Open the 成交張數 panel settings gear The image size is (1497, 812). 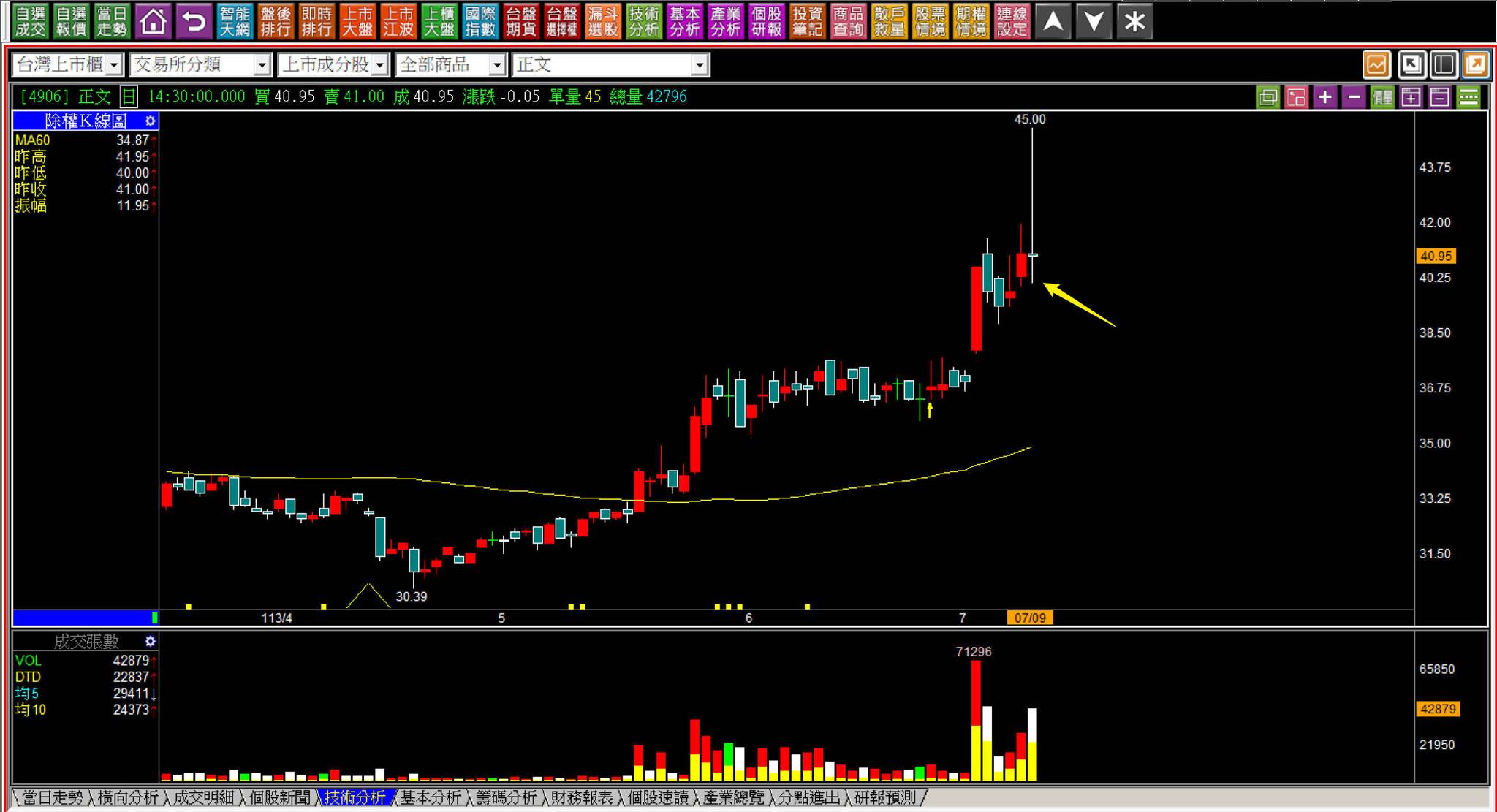tap(150, 641)
